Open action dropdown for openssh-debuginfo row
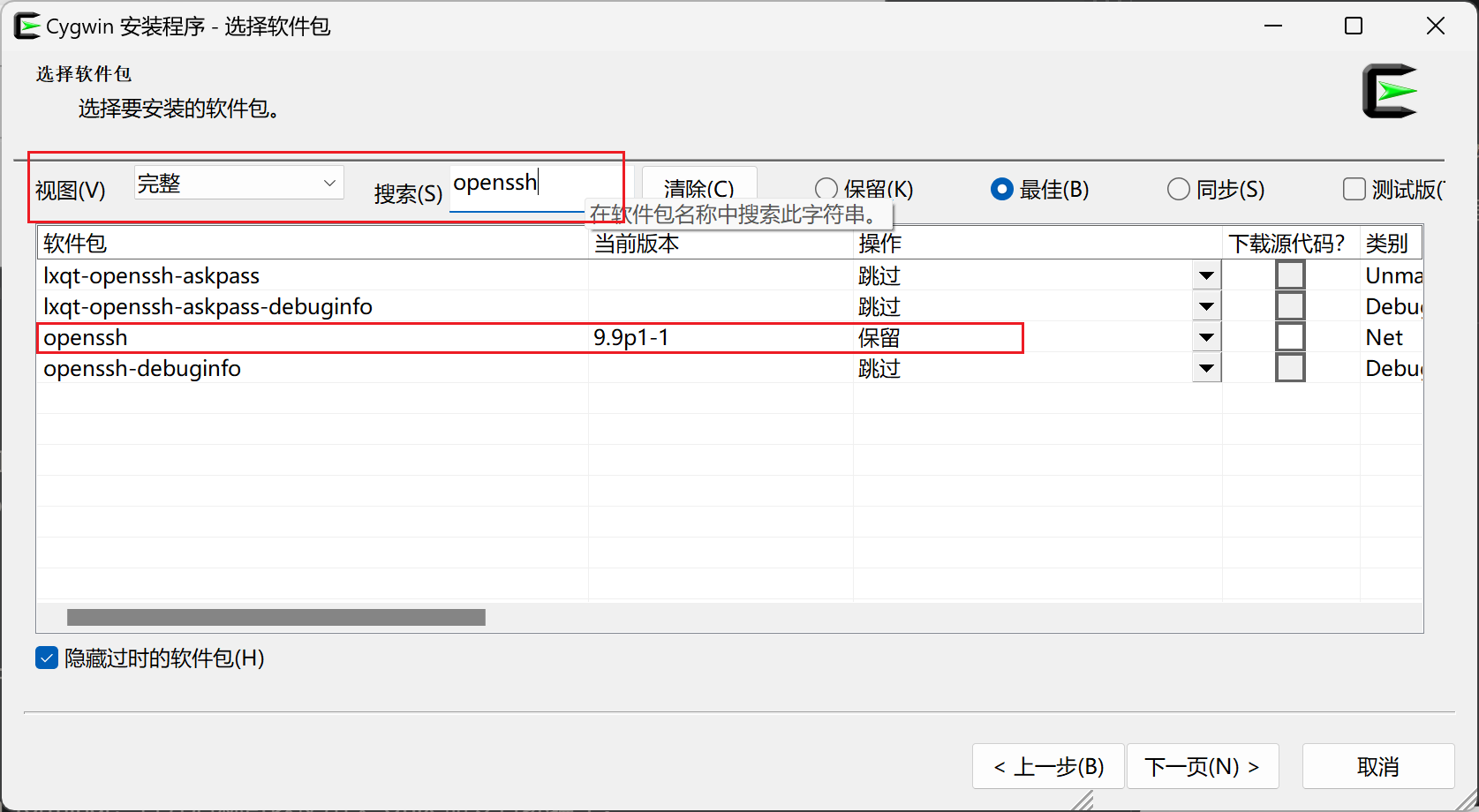This screenshot has width=1479, height=812. [x=1206, y=368]
